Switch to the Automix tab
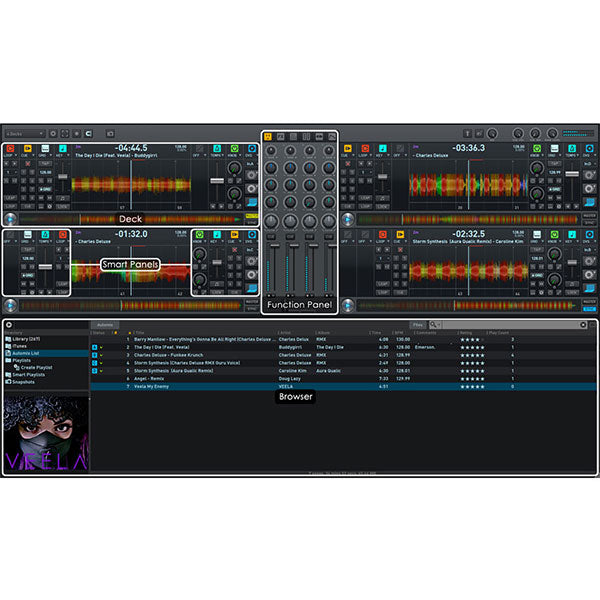Viewport: 600px width, 600px height. 105,325
